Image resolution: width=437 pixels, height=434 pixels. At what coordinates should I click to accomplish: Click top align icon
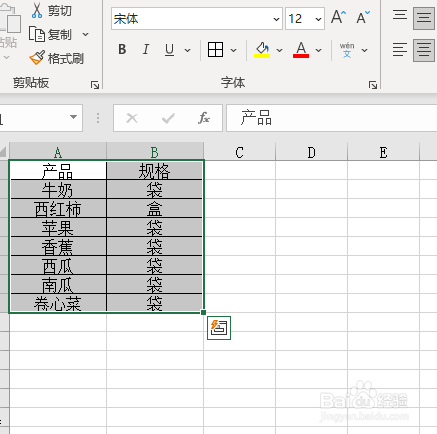[x=400, y=15]
